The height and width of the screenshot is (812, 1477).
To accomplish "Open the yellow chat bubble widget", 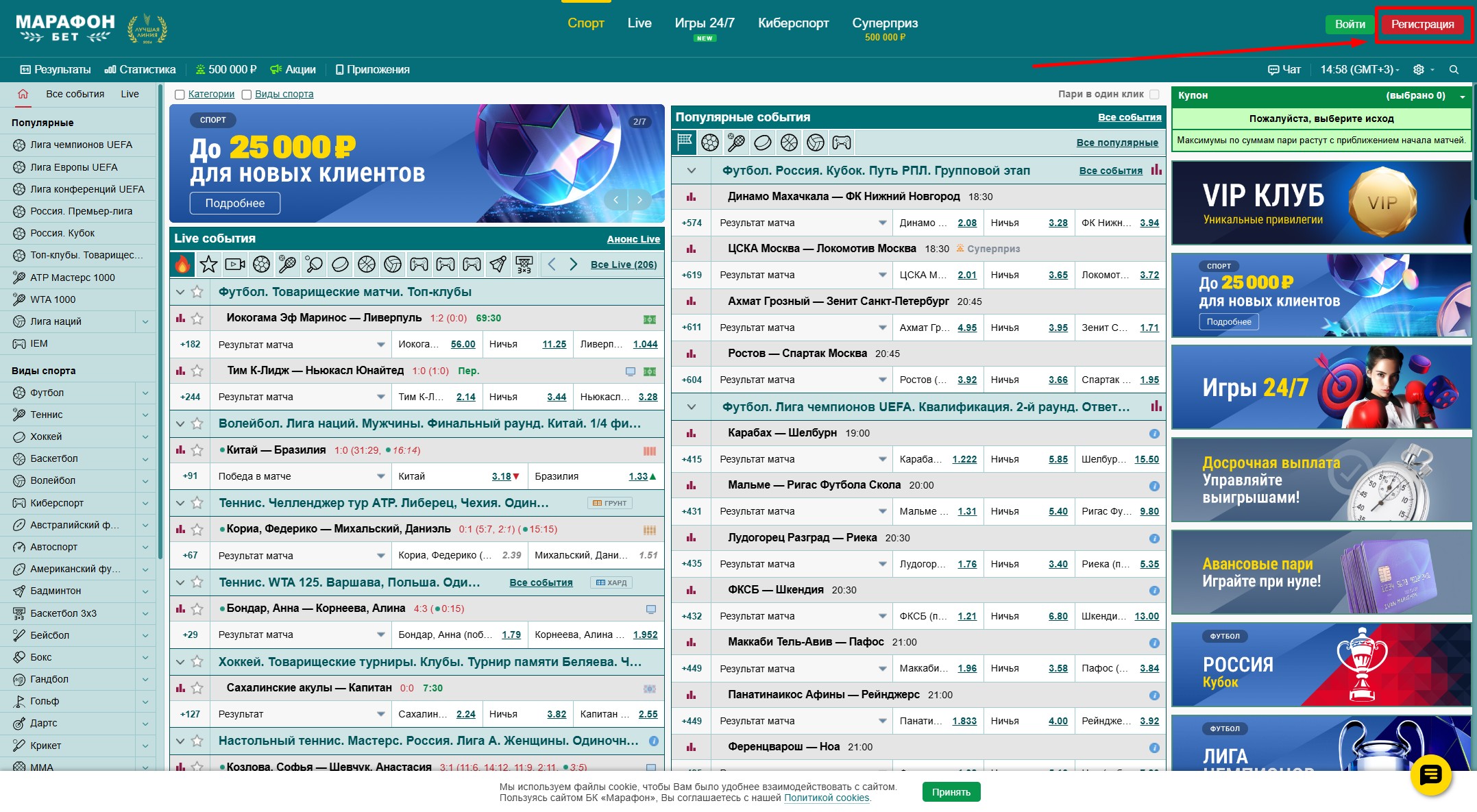I will [x=1430, y=775].
